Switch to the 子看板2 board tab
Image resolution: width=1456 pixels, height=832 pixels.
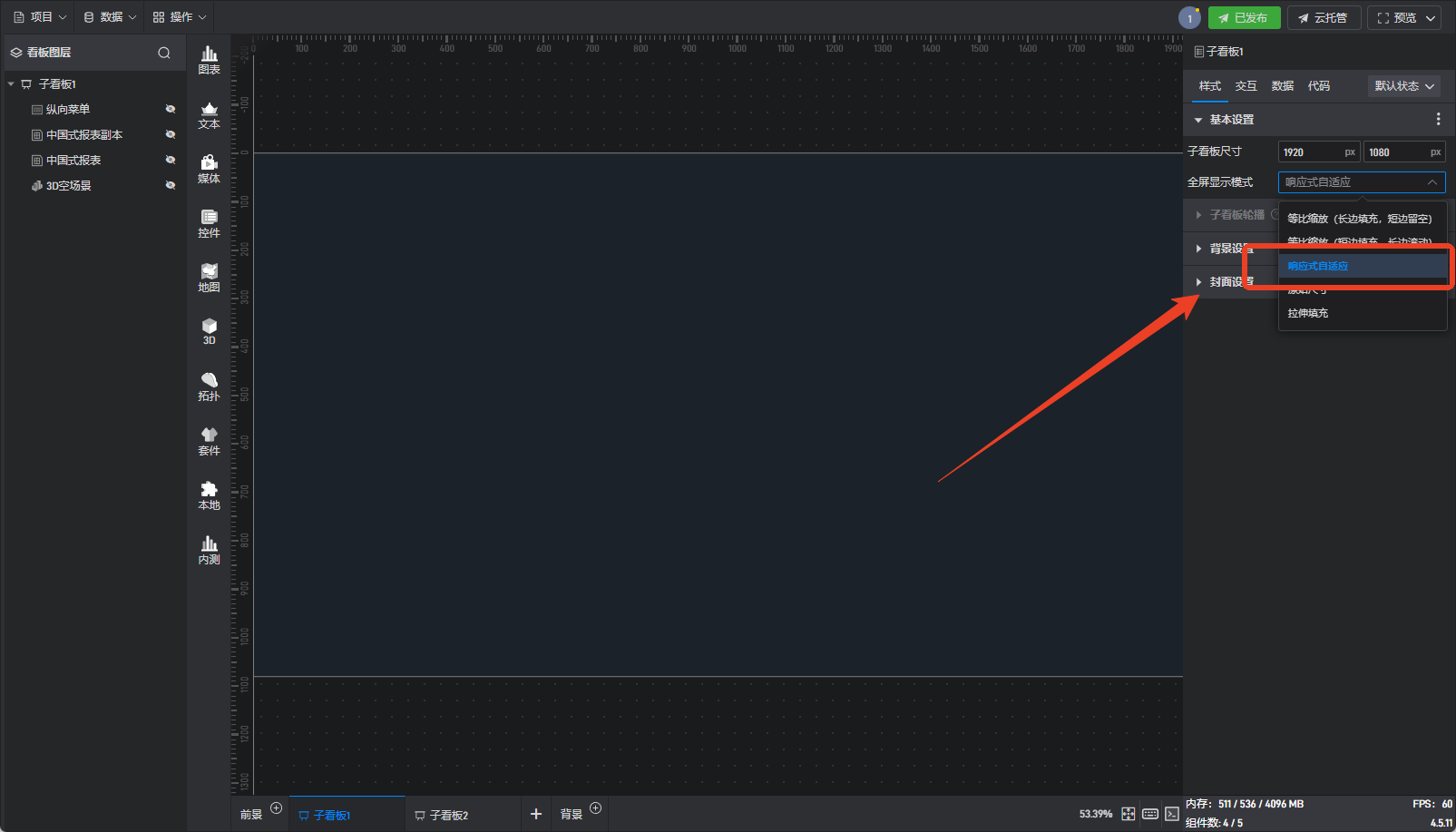(x=448, y=816)
